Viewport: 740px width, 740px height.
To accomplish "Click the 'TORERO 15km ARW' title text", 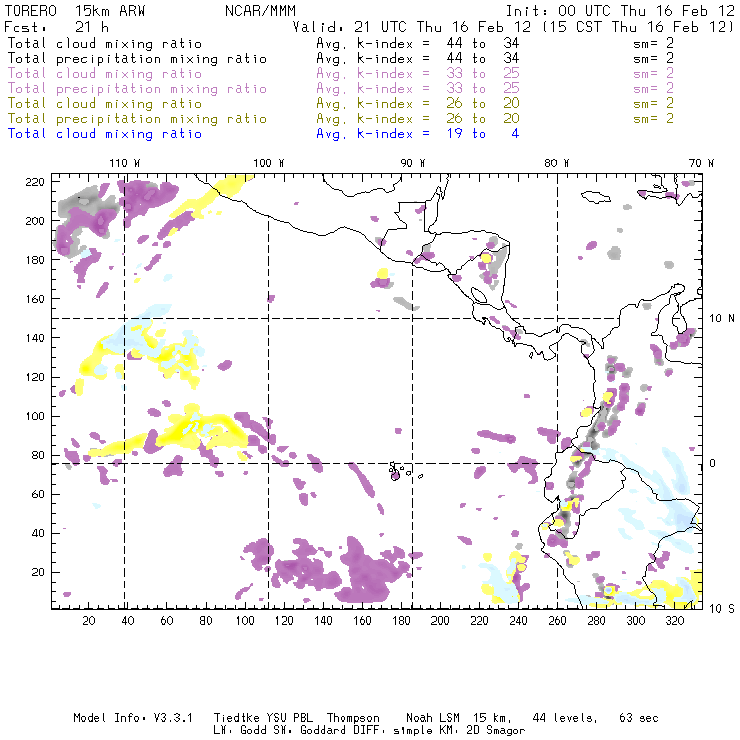I will pyautogui.click(x=75, y=11).
